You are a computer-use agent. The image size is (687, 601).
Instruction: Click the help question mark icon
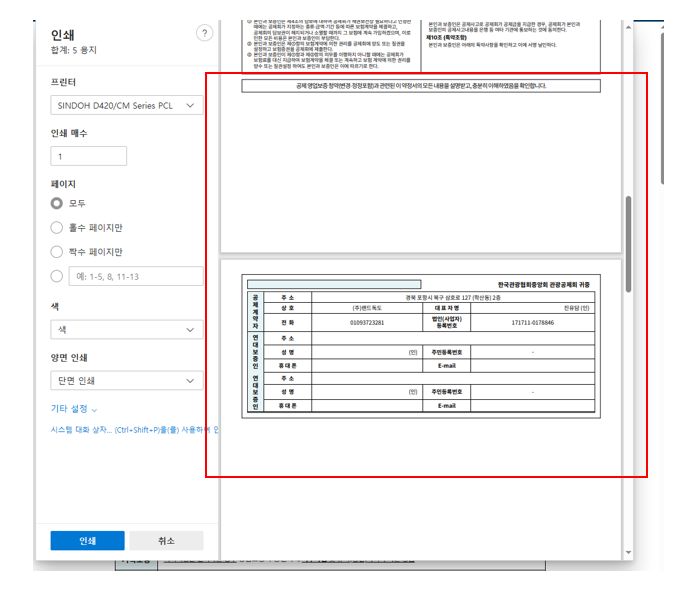pos(204,33)
